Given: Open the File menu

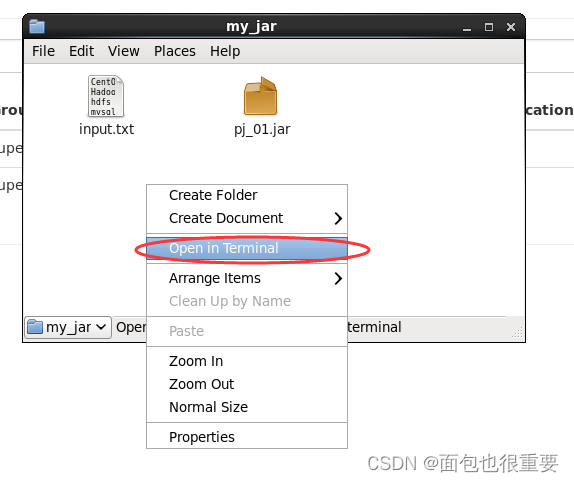Looking at the screenshot, I should (43, 51).
